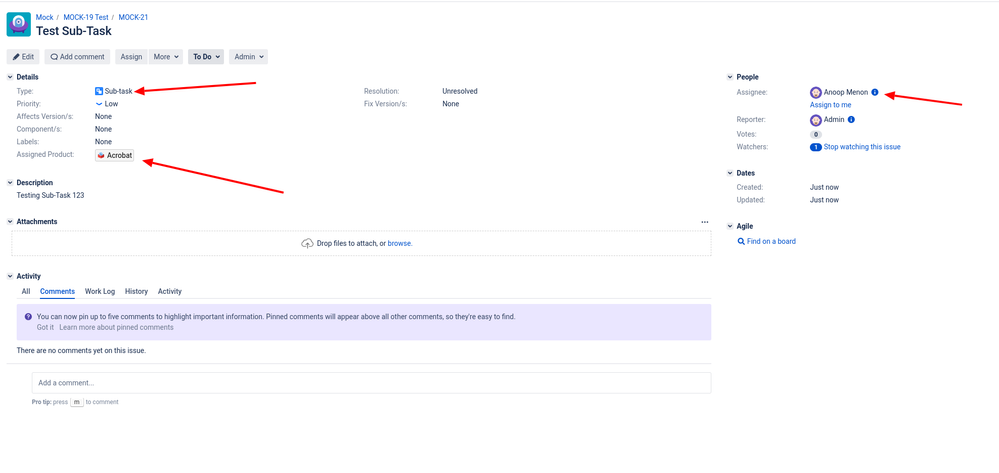Click Stop watching this issue link

click(862, 147)
